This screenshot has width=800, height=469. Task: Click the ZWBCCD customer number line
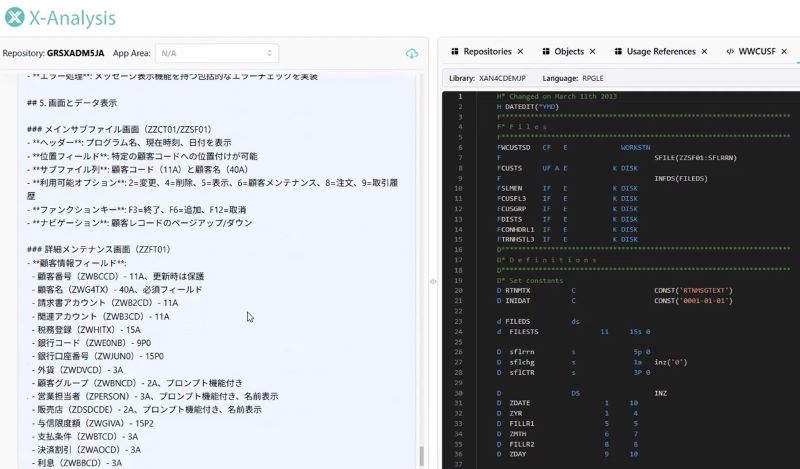click(x=118, y=276)
